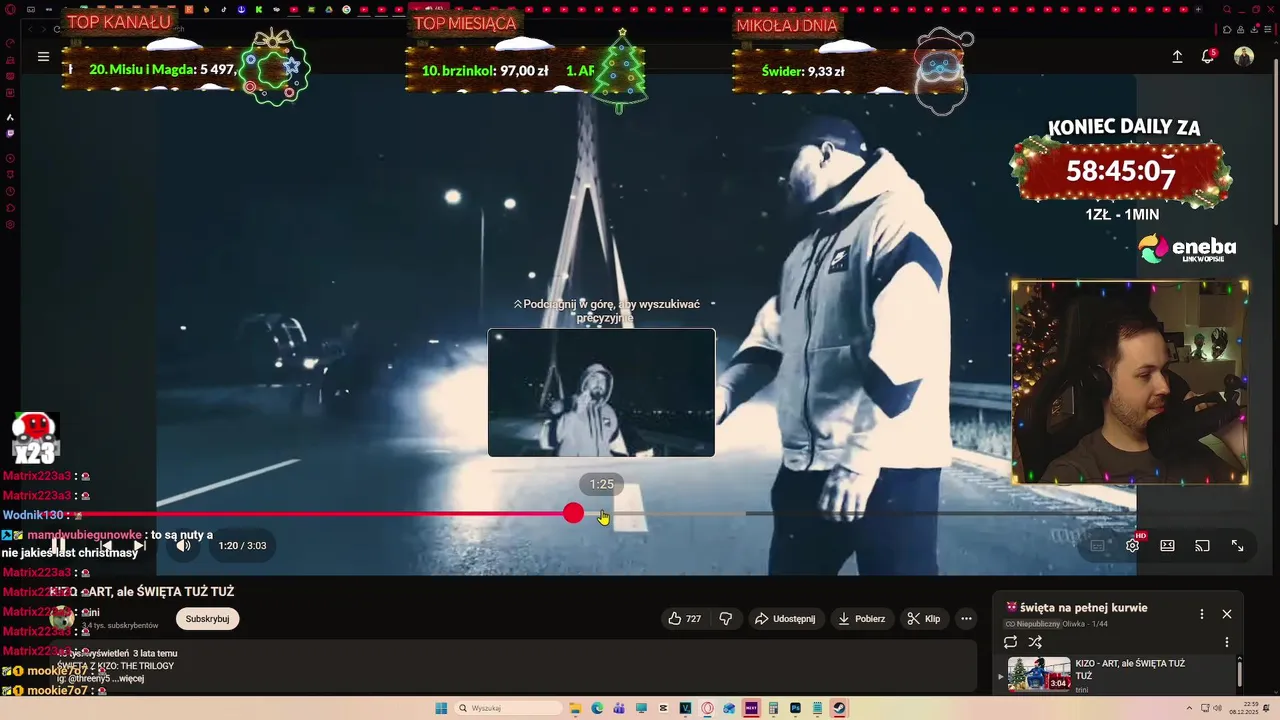Click the Udostępnij share button

click(x=785, y=619)
